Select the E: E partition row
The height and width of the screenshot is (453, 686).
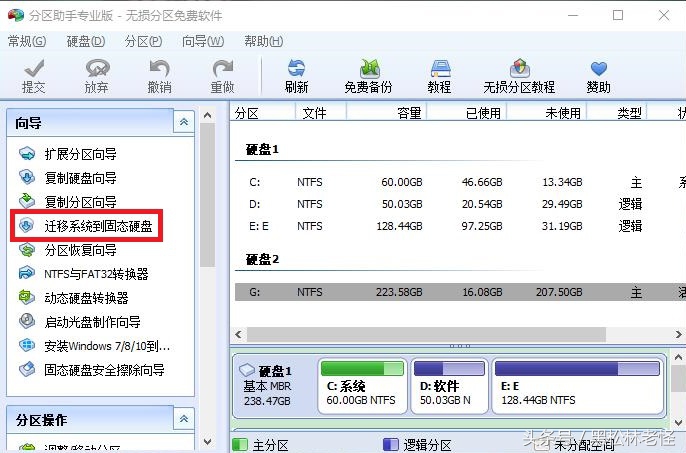(x=460, y=226)
